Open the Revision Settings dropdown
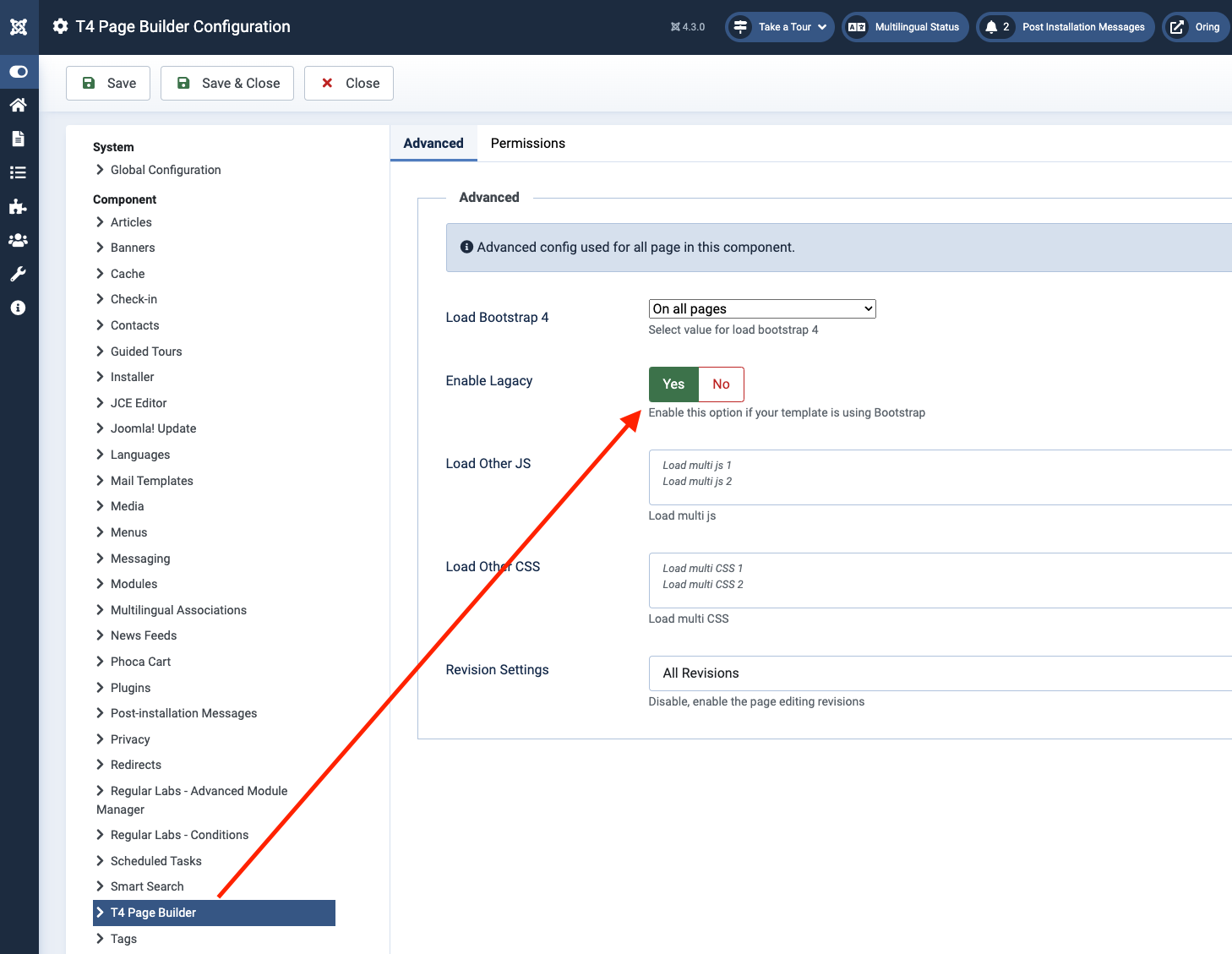1232x954 pixels. click(938, 673)
